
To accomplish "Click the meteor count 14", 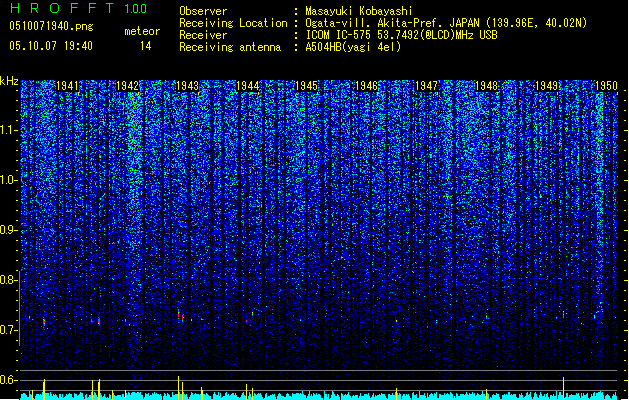I will pyautogui.click(x=146, y=46).
